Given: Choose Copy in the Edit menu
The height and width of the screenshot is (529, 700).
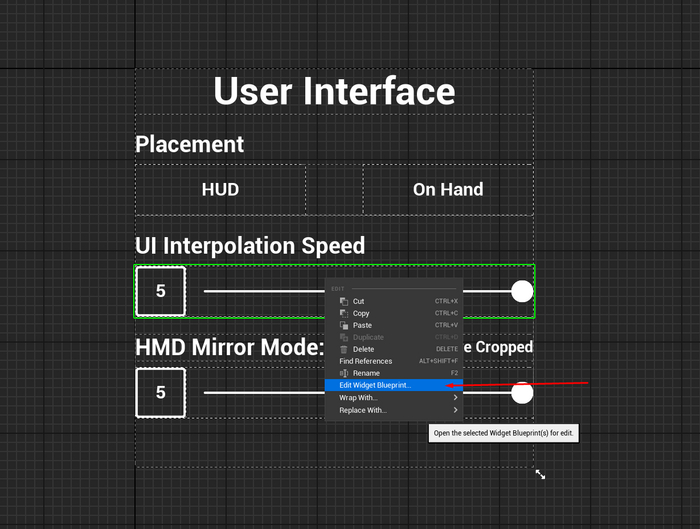Looking at the screenshot, I should coord(394,313).
